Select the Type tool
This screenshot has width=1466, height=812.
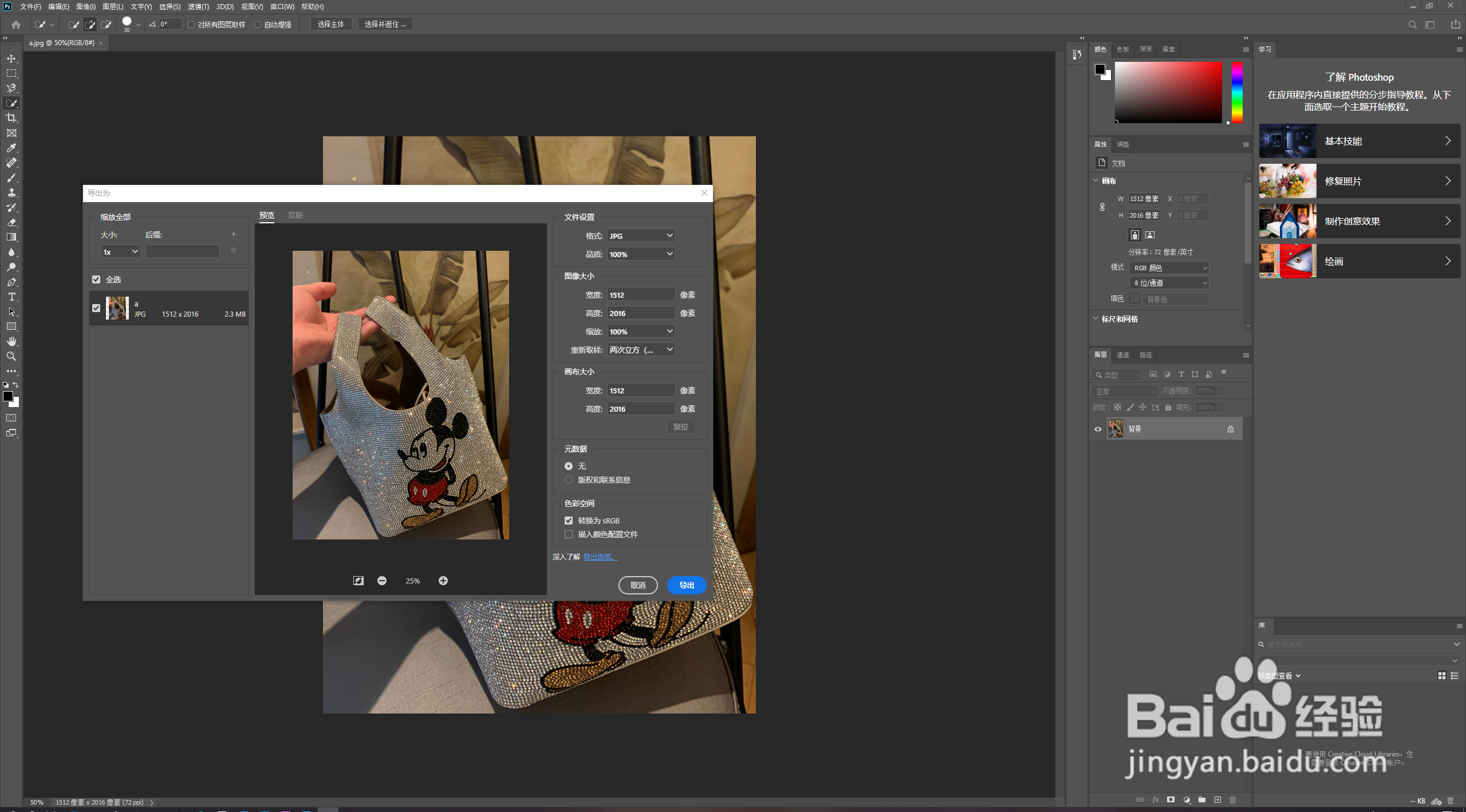(x=11, y=297)
